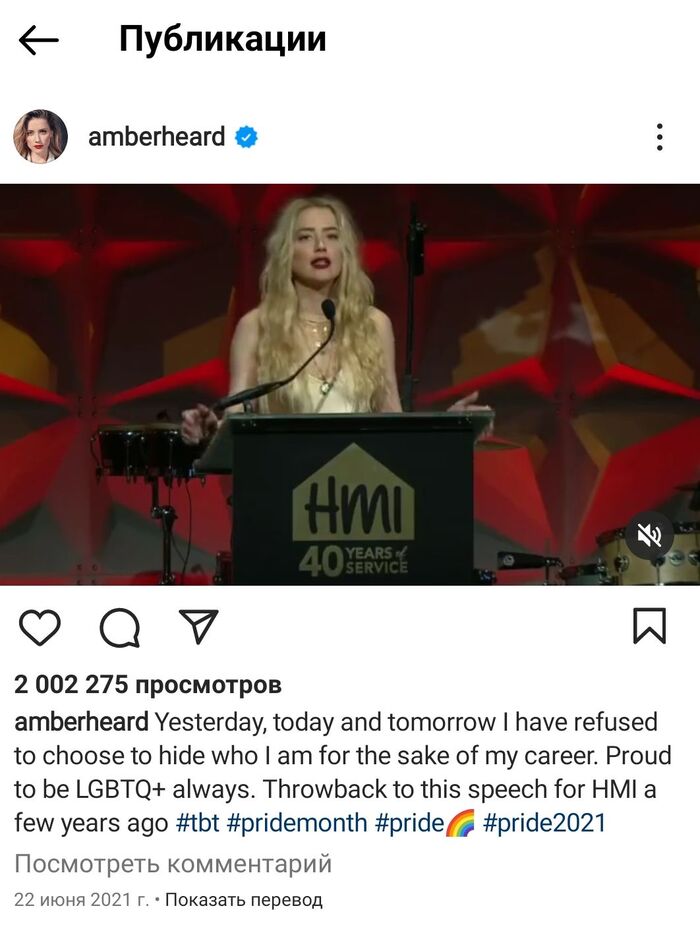
Task: Go back using the arrow icon
Action: (38, 40)
